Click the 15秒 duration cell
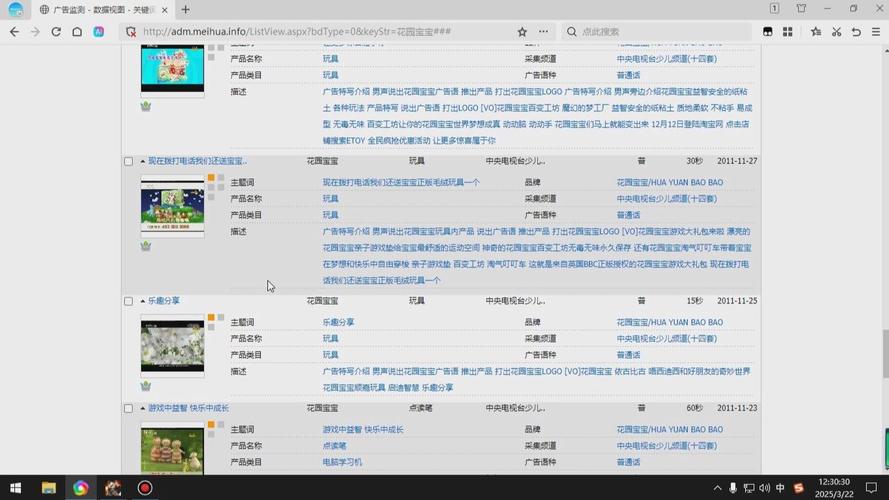Viewport: 889px width, 500px height. [694, 301]
